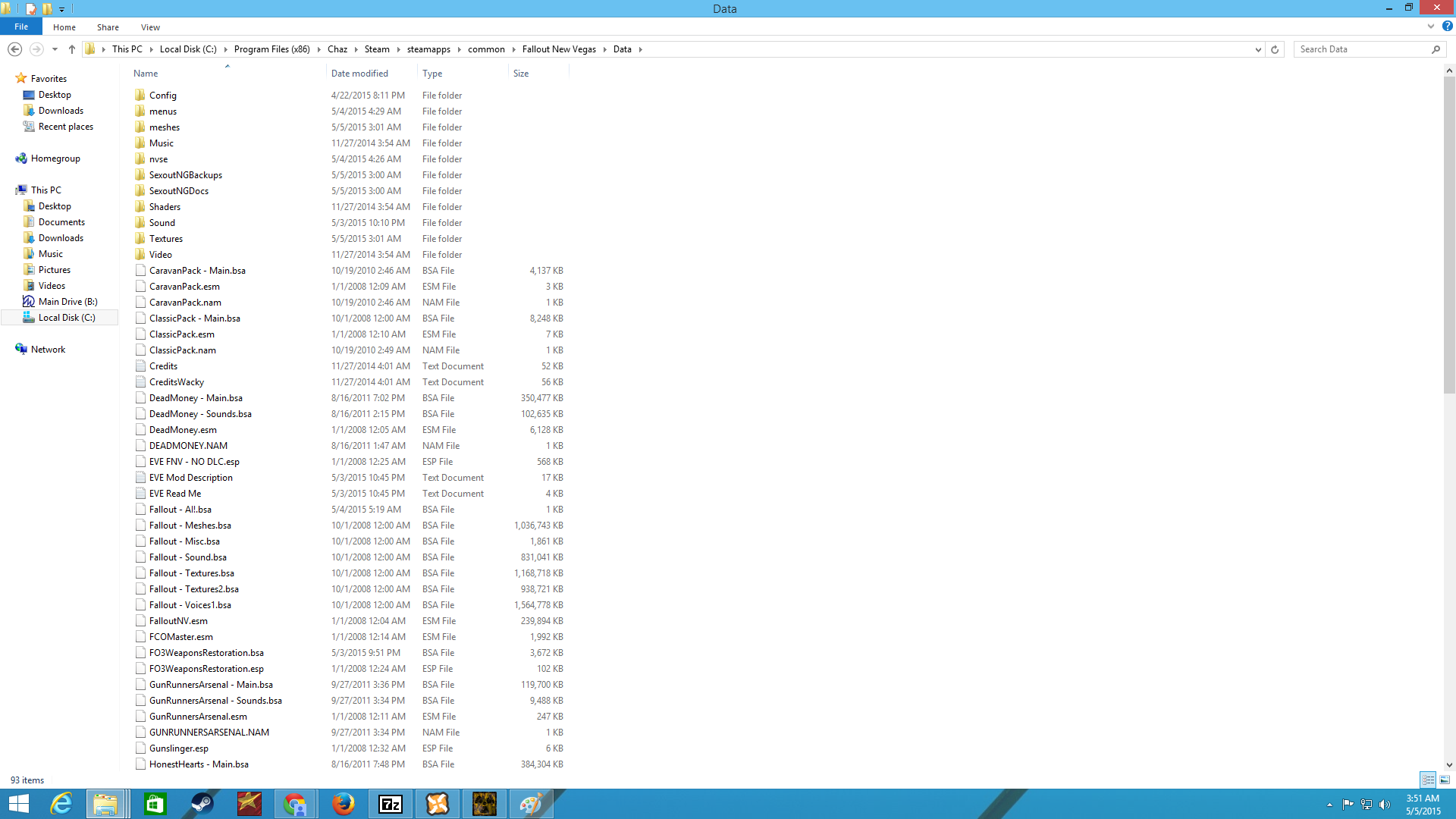Open Windows Start button
Screen dimensions: 1456x819
[x=18, y=804]
